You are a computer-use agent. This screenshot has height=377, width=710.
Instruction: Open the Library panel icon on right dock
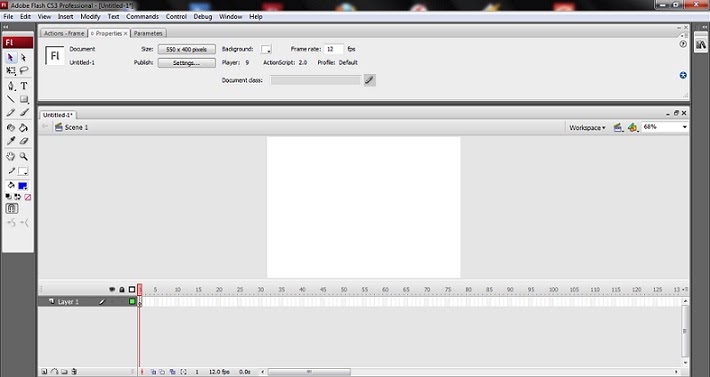(x=701, y=44)
